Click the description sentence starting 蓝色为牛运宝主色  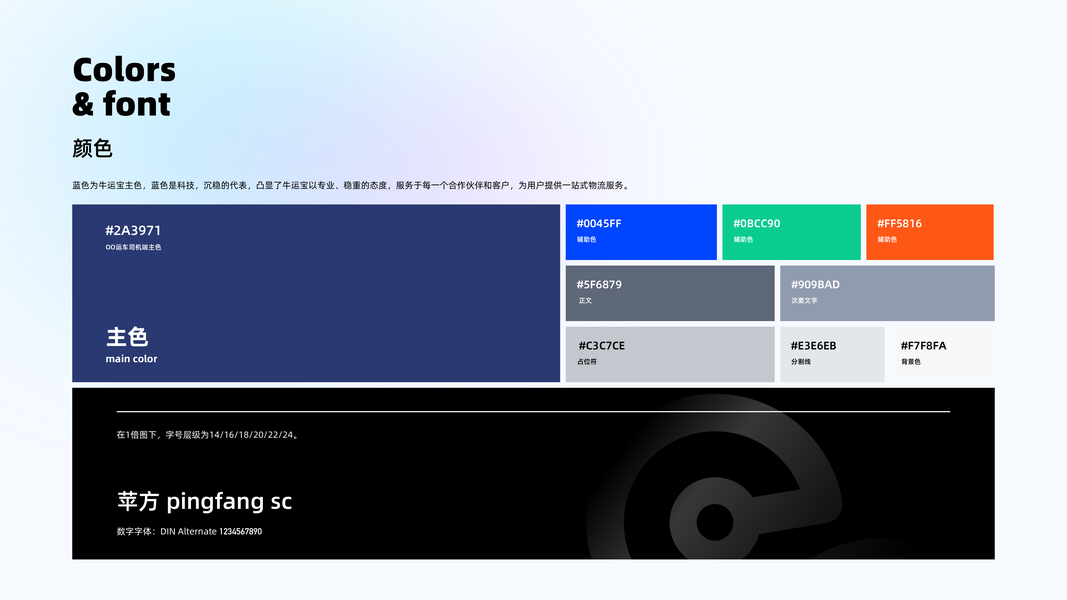pyautogui.click(x=352, y=185)
